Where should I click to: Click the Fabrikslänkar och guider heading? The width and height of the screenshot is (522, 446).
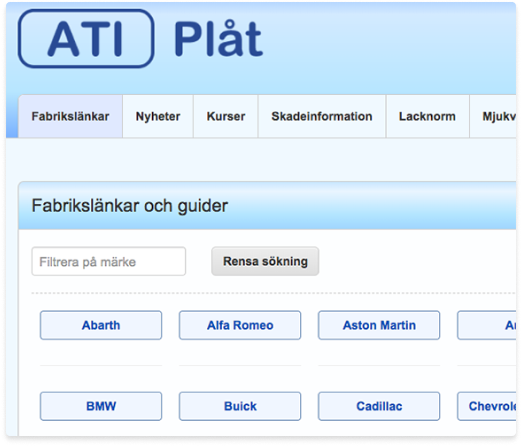(x=130, y=206)
